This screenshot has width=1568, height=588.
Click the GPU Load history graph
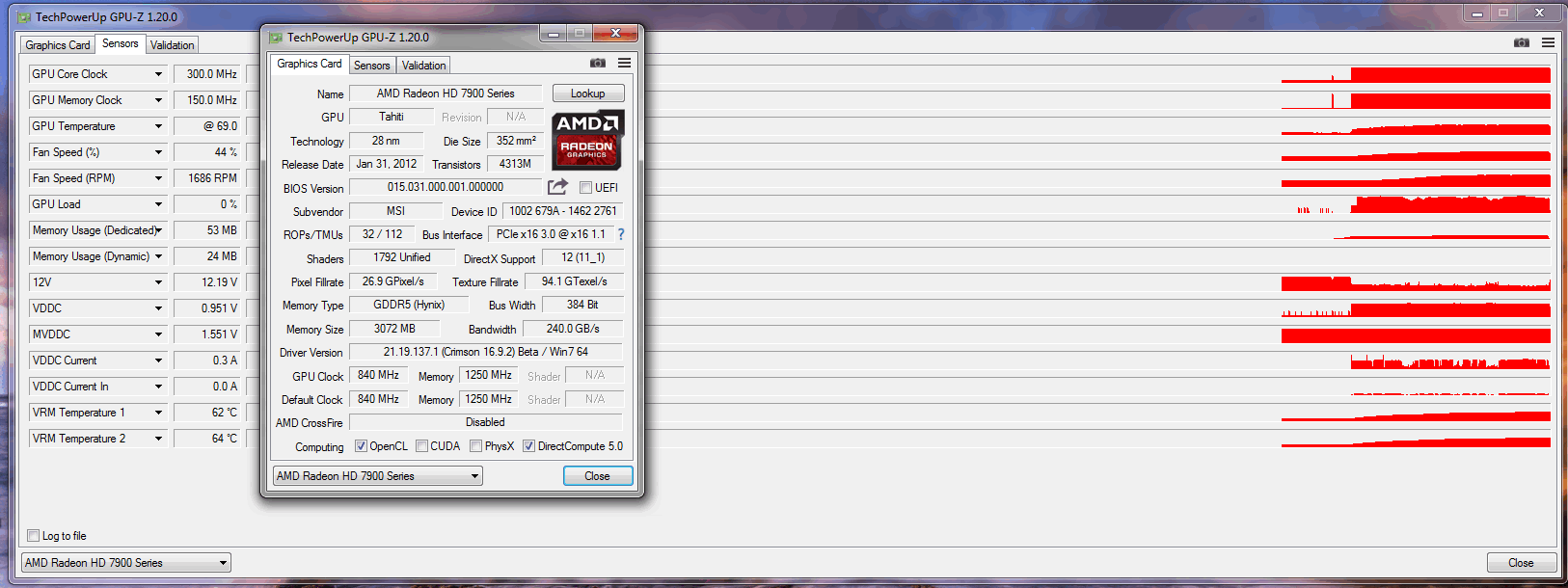coord(1416,204)
